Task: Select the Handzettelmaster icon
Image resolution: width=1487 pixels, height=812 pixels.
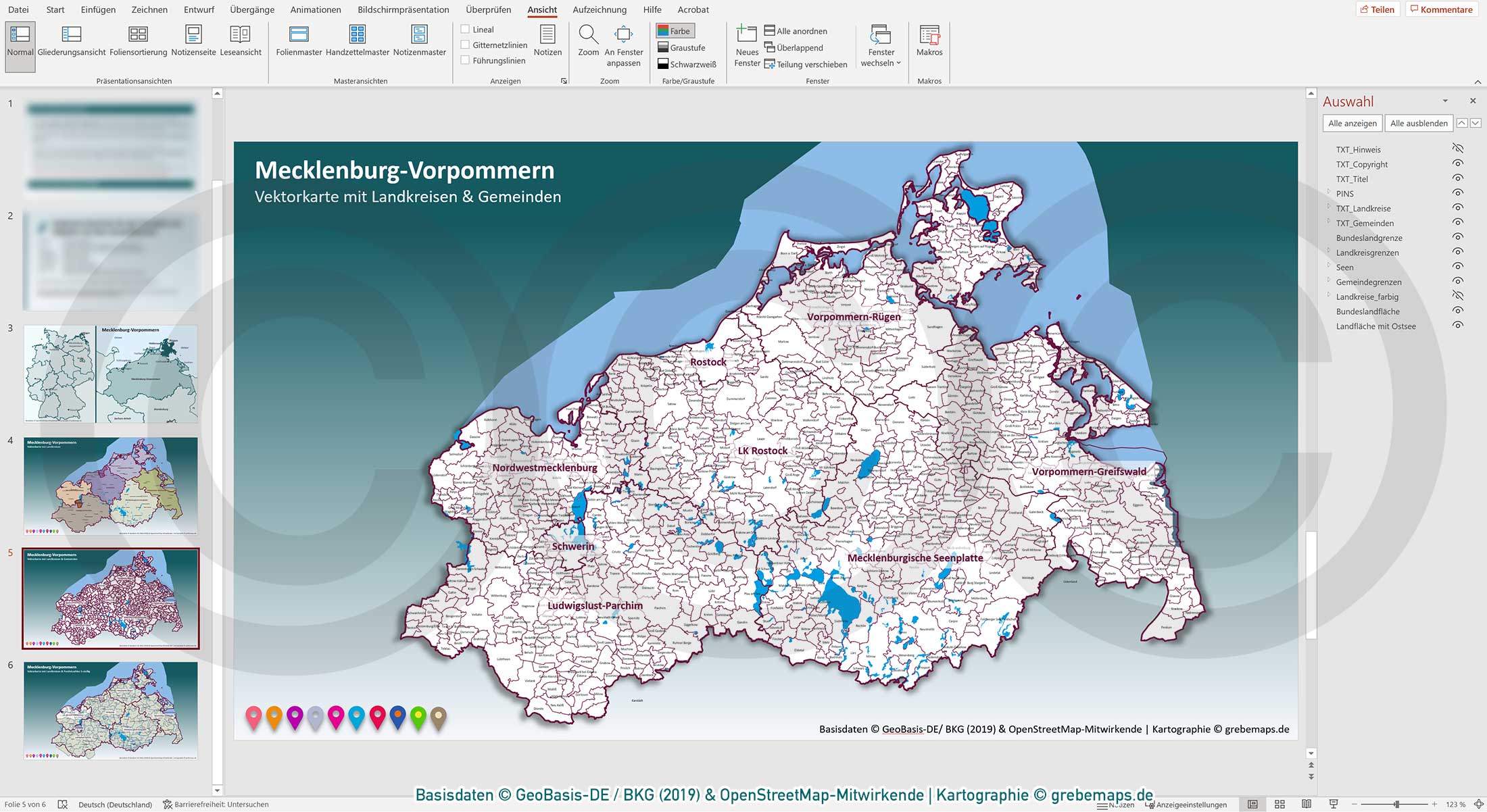Action: point(358,41)
